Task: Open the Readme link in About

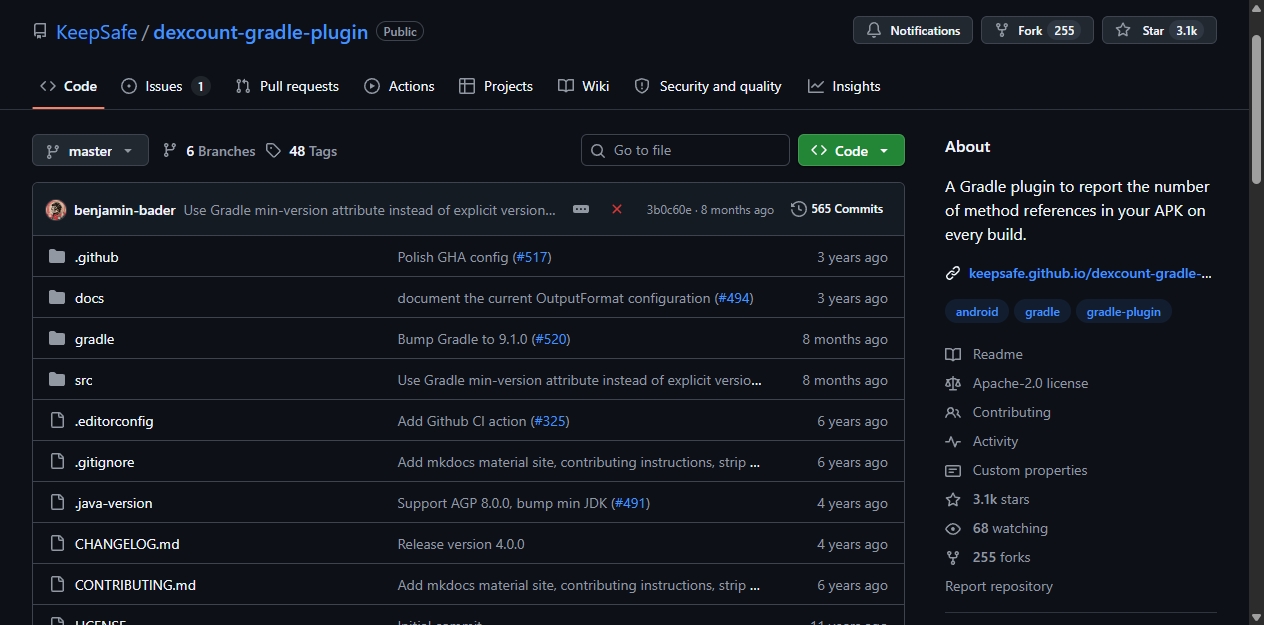Action: point(984,354)
